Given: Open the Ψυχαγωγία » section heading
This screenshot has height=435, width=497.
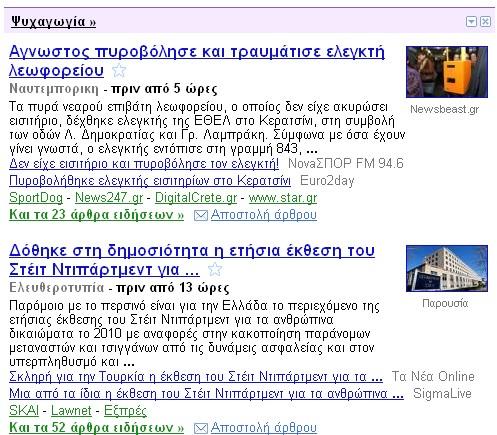Looking at the screenshot, I should [x=53, y=22].
